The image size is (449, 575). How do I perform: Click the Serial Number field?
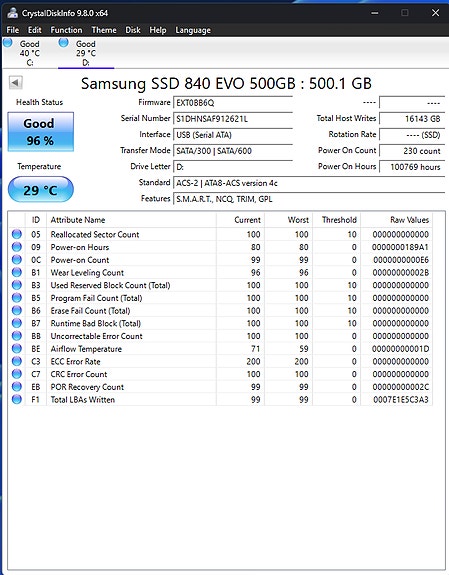coord(233,119)
